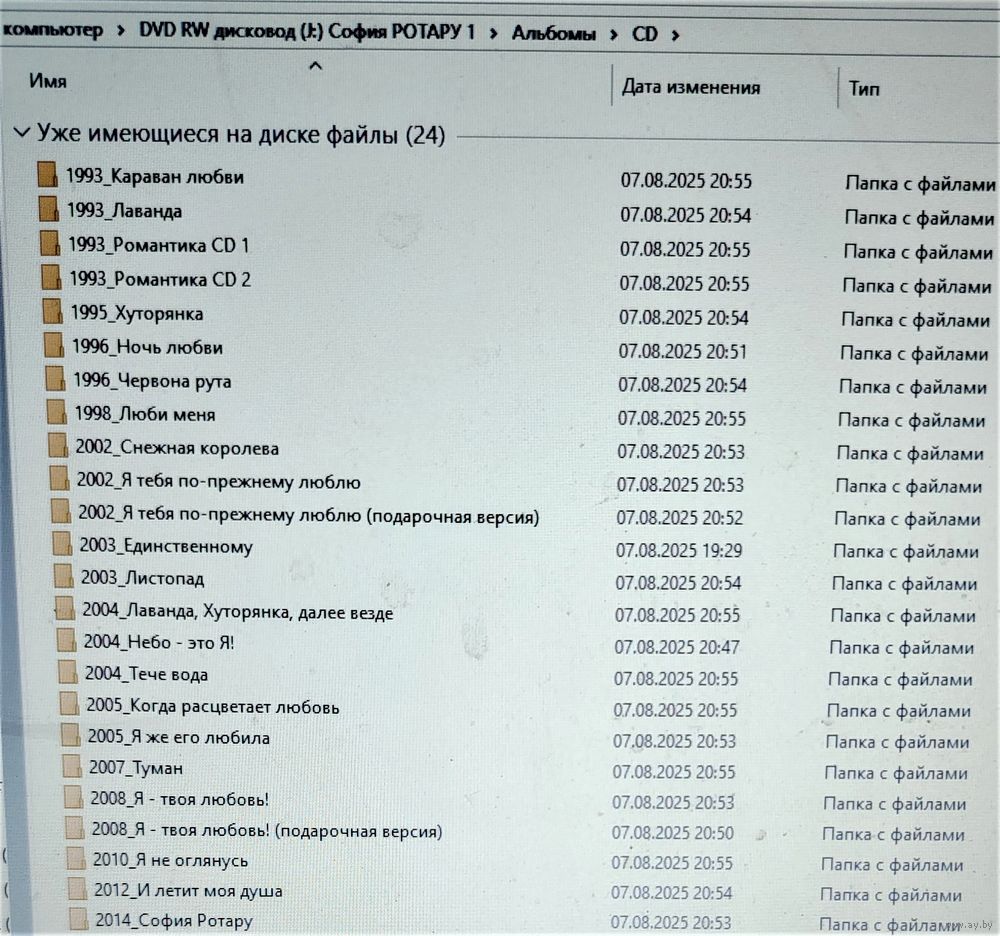Click folder icon of 1993_Романтика CD 1
1000x936 pixels.
(50, 243)
